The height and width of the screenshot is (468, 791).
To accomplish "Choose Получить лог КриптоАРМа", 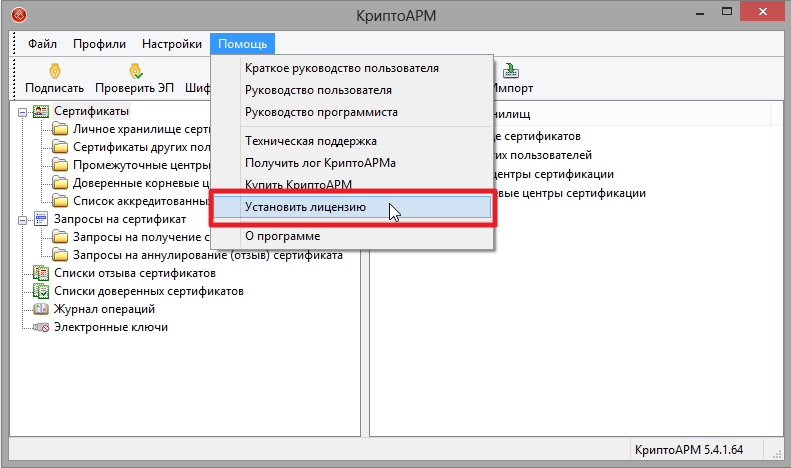I will [x=352, y=163].
